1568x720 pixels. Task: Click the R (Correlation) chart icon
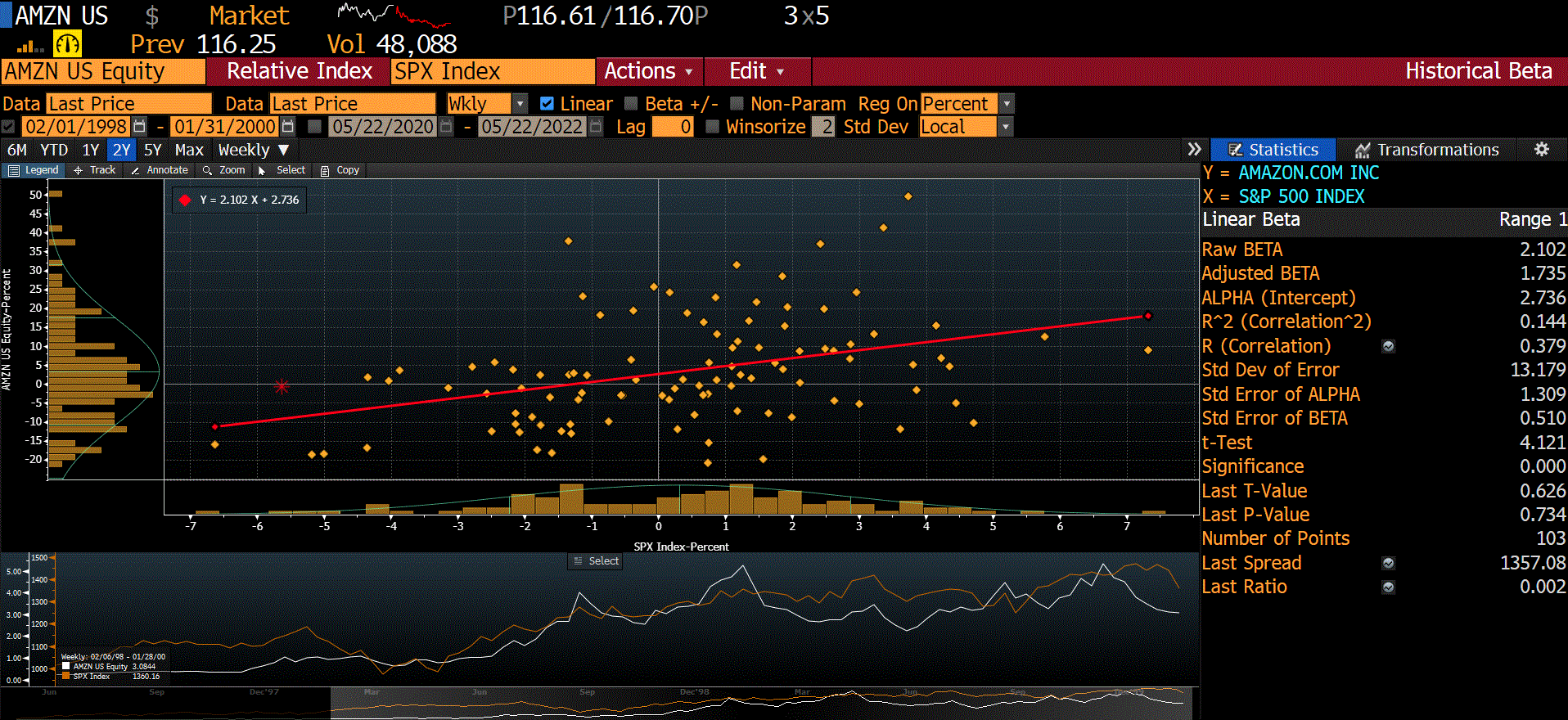[x=1389, y=346]
